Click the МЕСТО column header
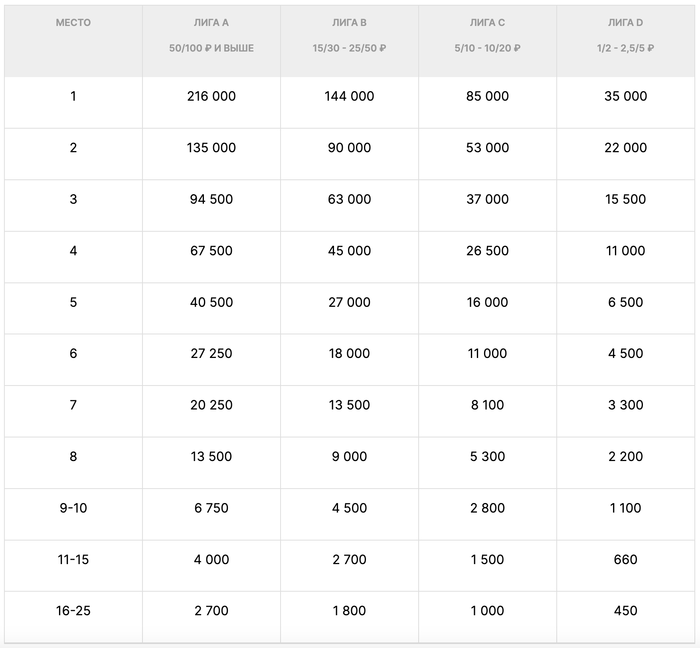The width and height of the screenshot is (700, 648). (73, 22)
